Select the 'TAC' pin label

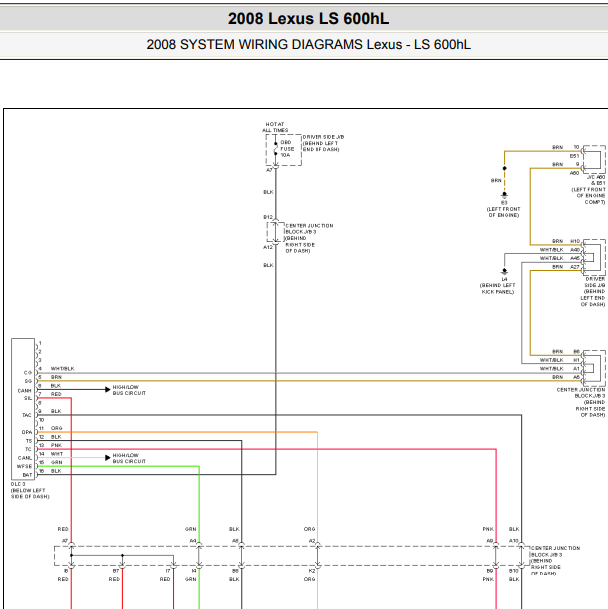[x=26, y=416]
